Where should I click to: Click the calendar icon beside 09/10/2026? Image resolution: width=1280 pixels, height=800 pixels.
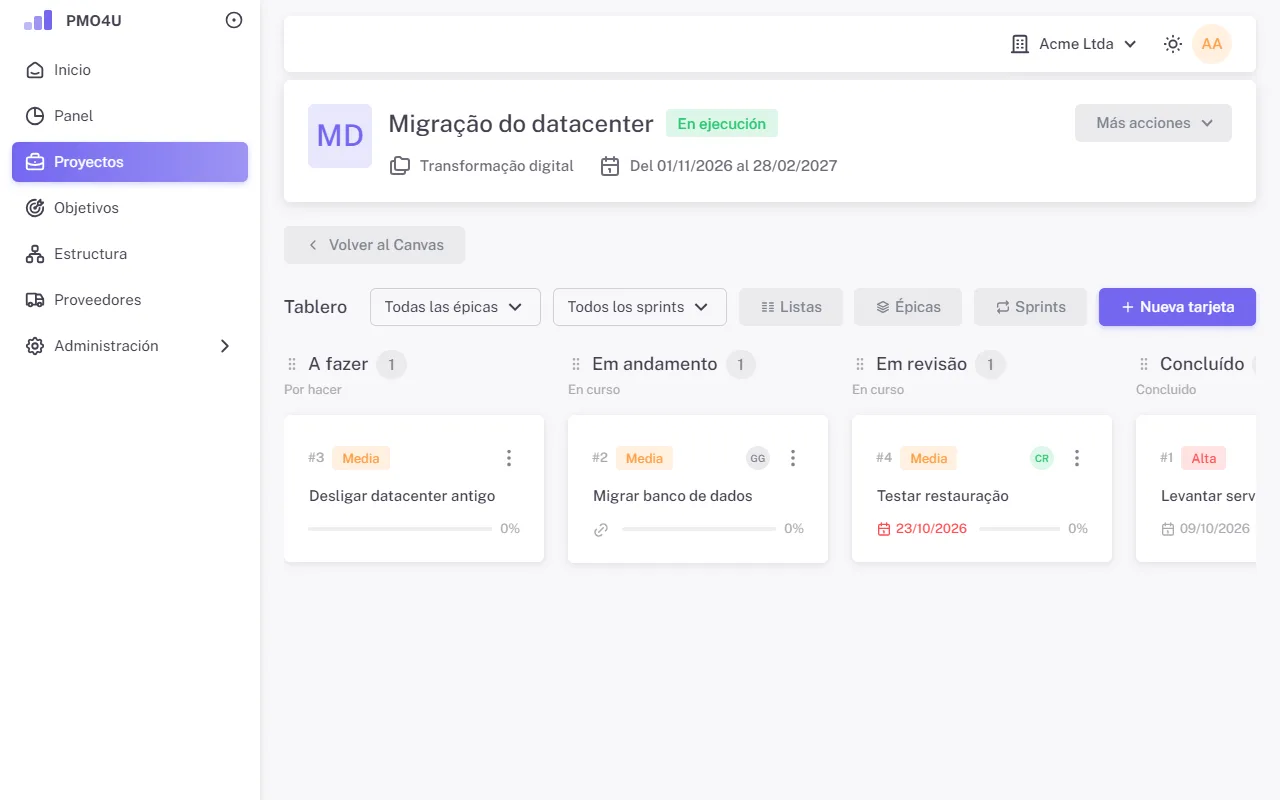tap(1168, 529)
